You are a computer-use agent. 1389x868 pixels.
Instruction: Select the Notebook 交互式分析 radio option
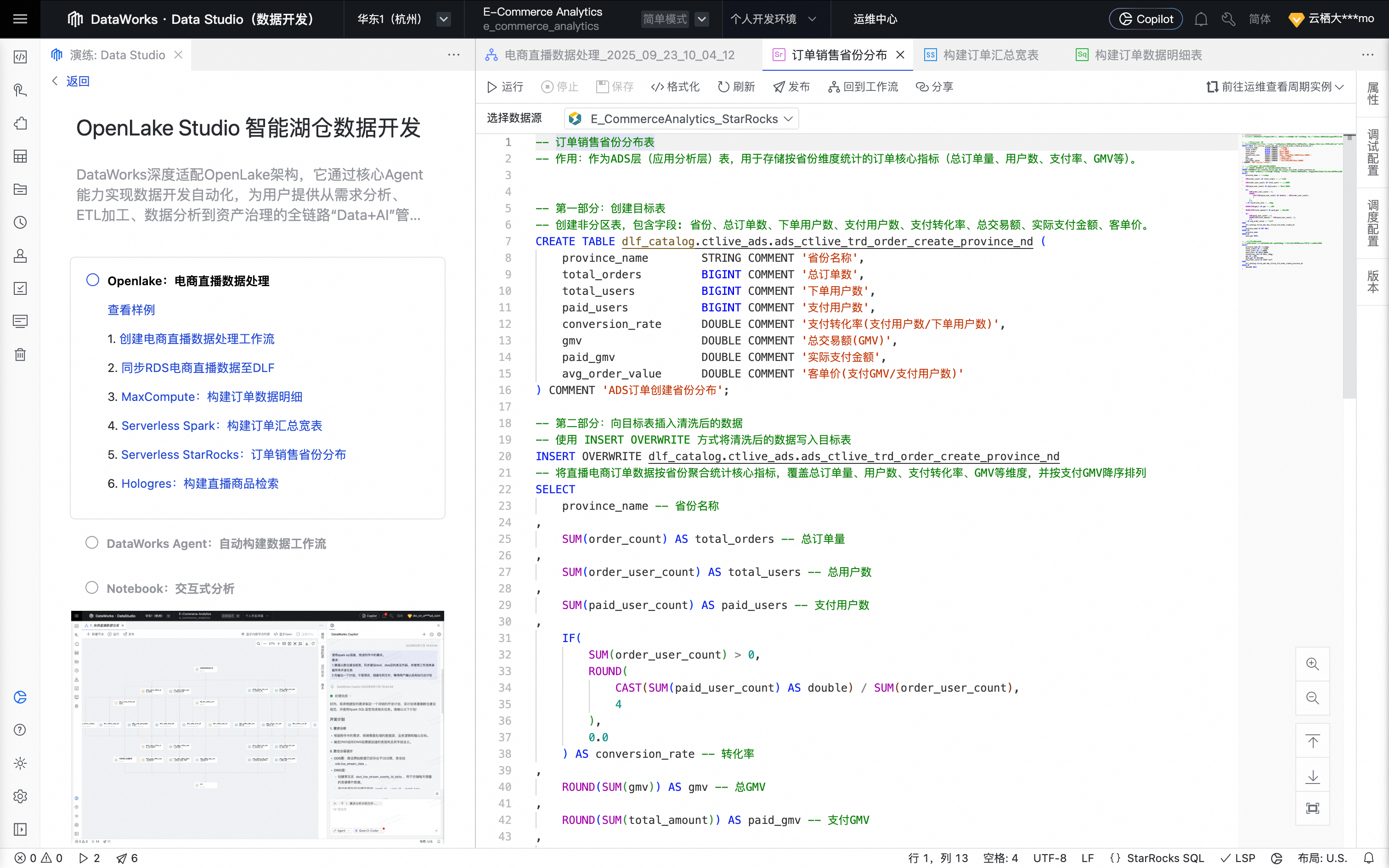(92, 588)
